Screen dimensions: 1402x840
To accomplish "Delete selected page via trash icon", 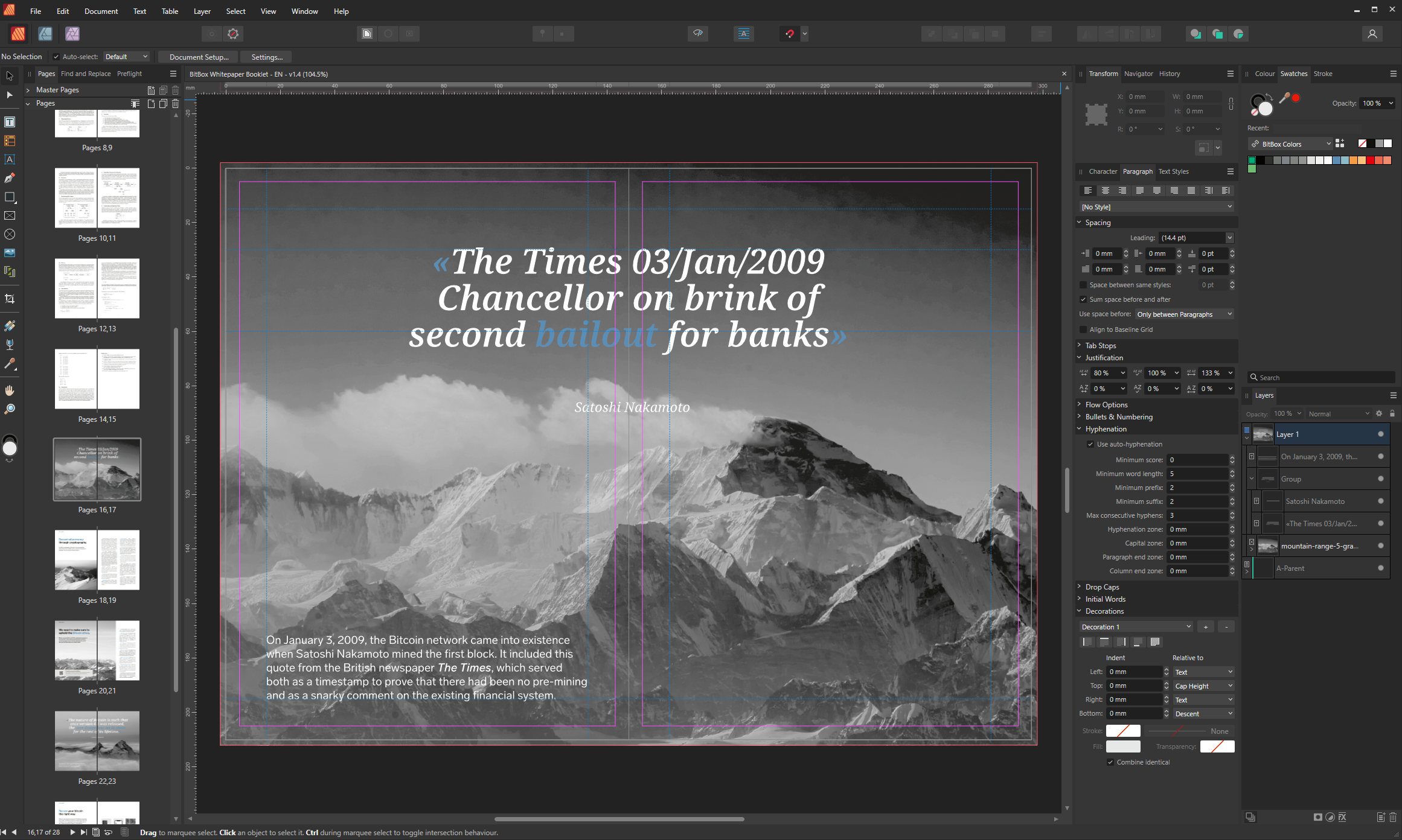I will 175,104.
